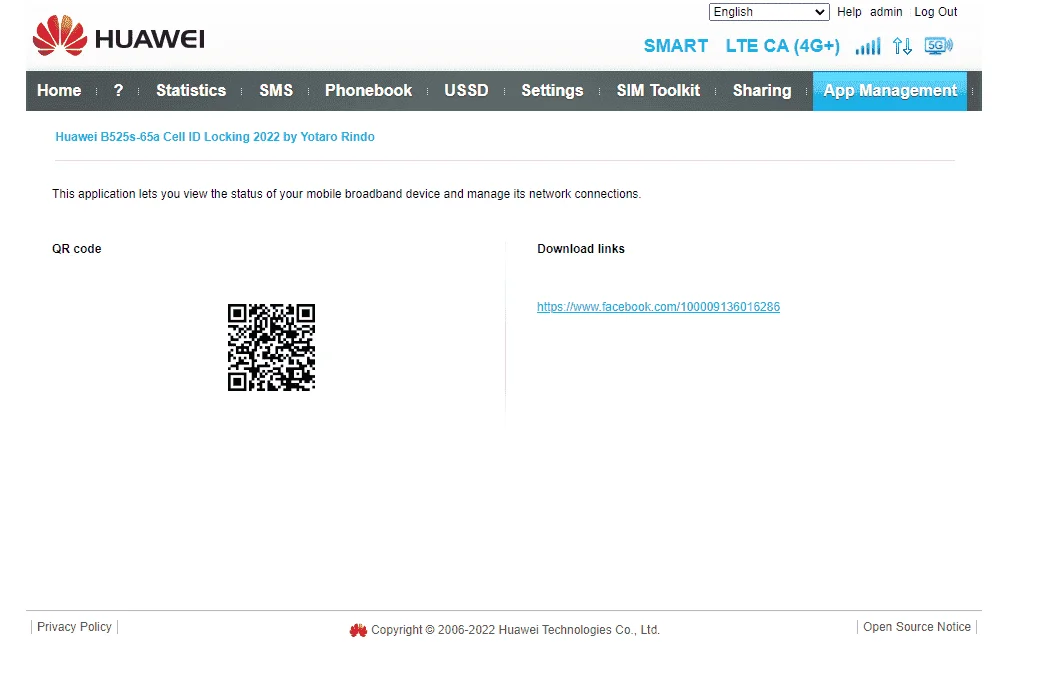
Task: Open the Privacy Policy link
Action: pyautogui.click(x=74, y=627)
